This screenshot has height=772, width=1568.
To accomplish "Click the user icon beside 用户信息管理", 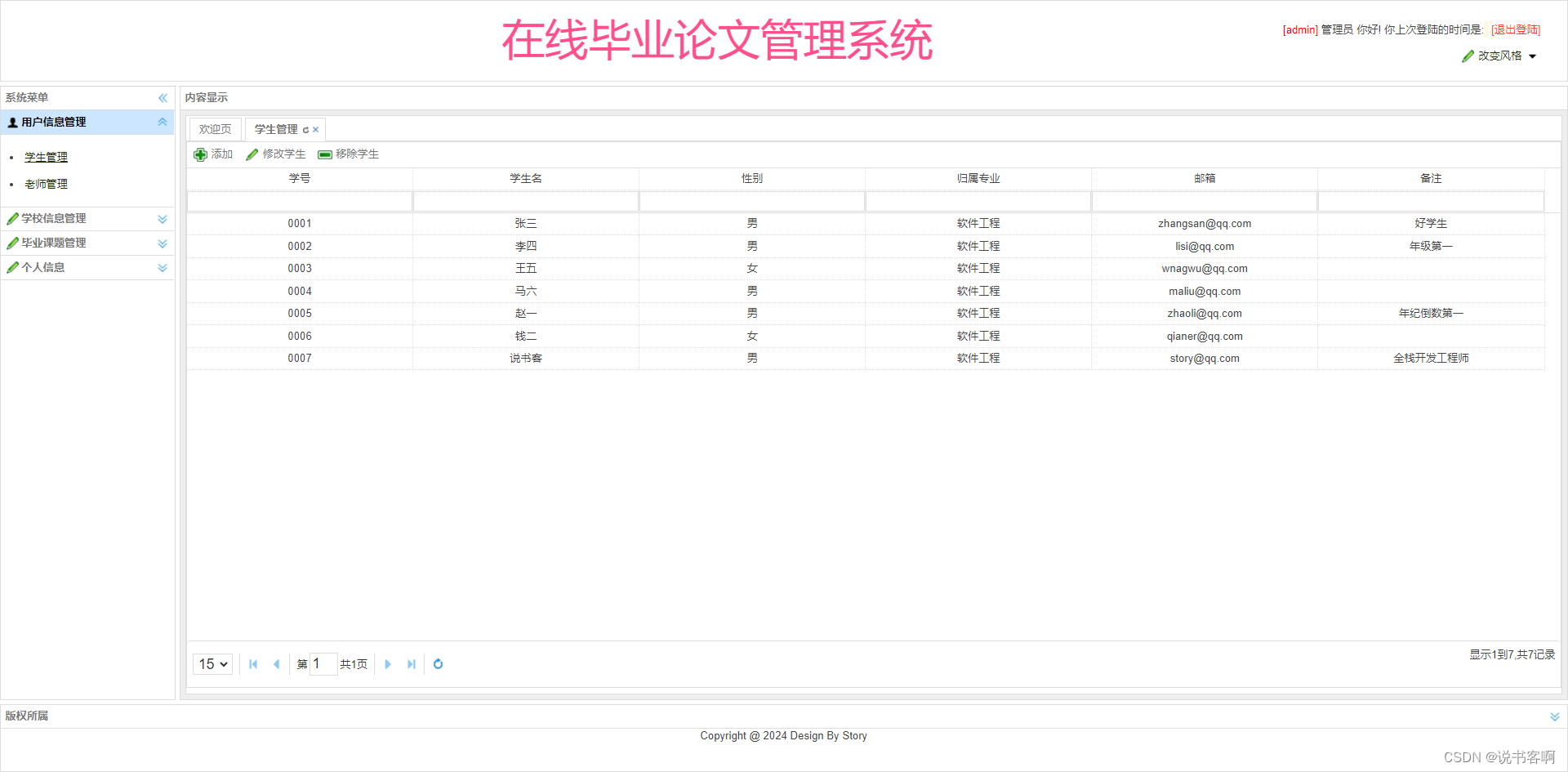I will click(x=12, y=123).
